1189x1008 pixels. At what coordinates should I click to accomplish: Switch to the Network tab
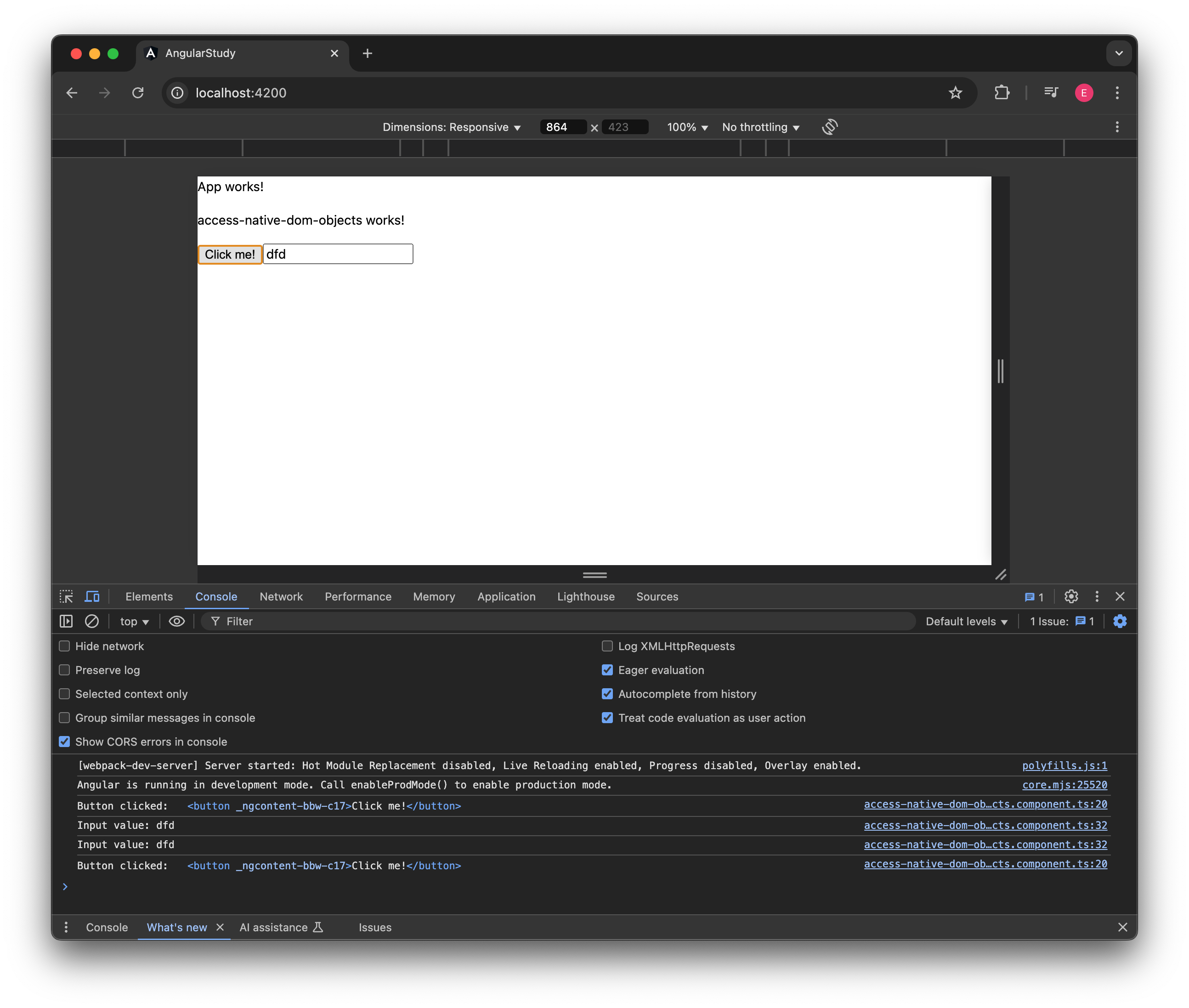(x=281, y=596)
